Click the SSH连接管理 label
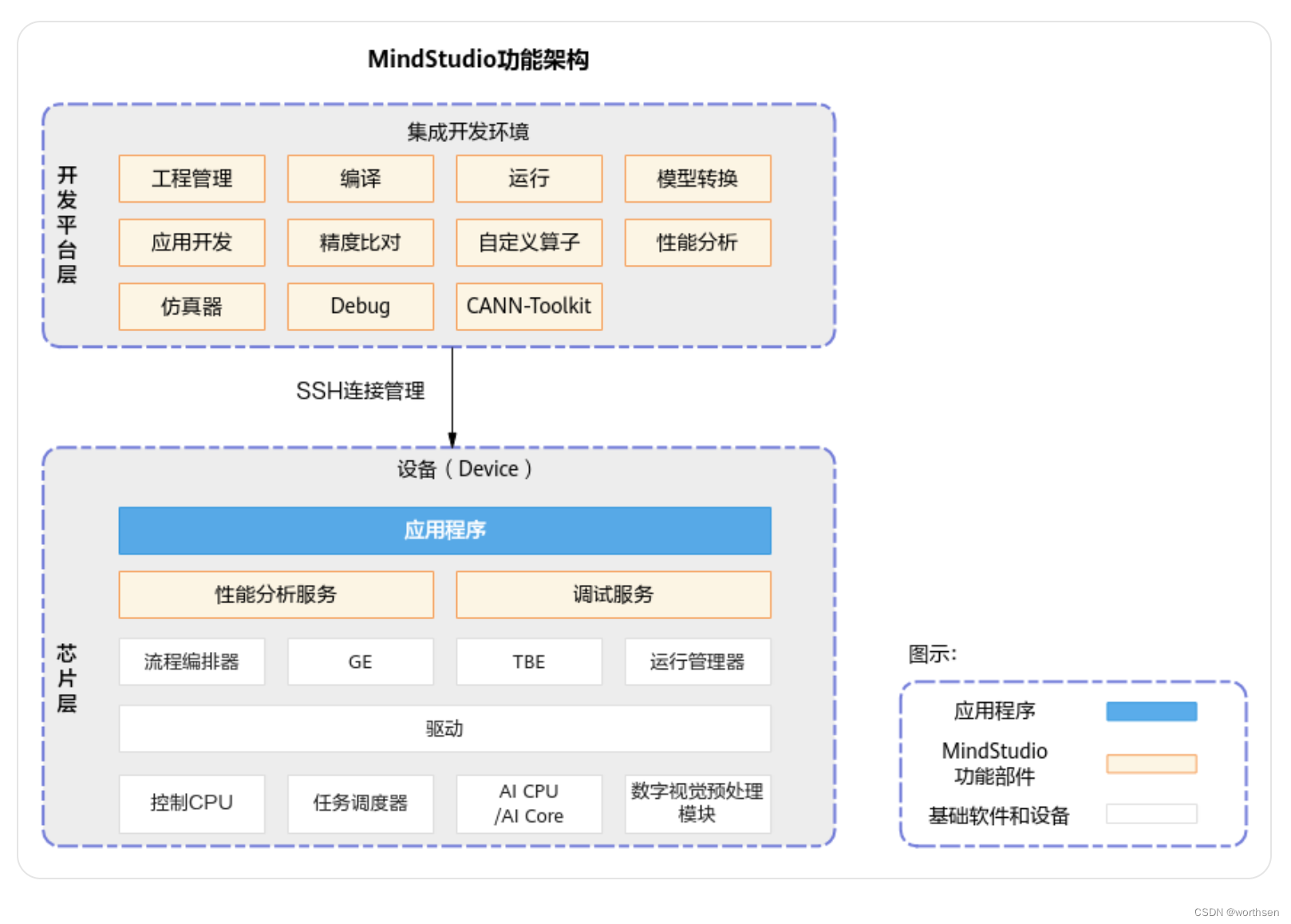 [361, 391]
